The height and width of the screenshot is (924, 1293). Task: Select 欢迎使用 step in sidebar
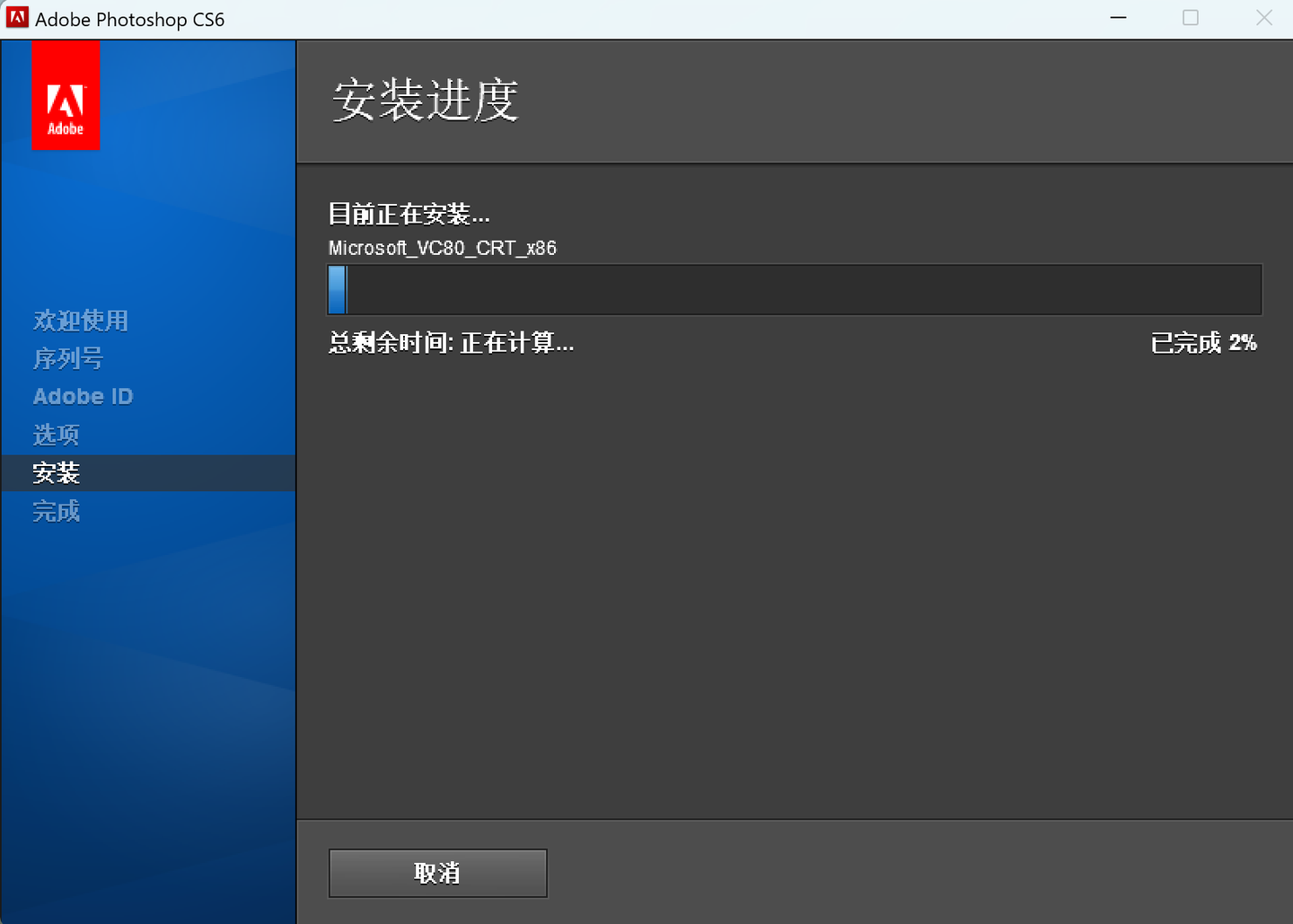[81, 321]
